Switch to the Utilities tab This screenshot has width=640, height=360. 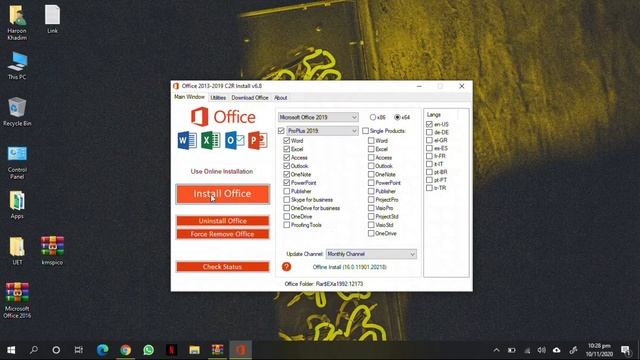tap(218, 98)
